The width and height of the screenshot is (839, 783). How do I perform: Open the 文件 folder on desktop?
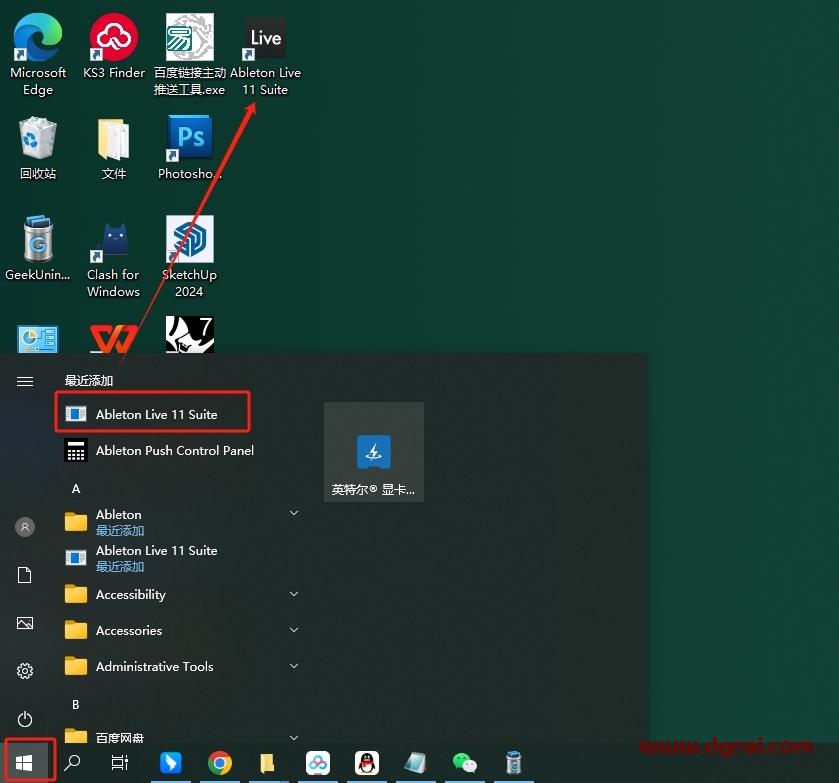point(113,148)
